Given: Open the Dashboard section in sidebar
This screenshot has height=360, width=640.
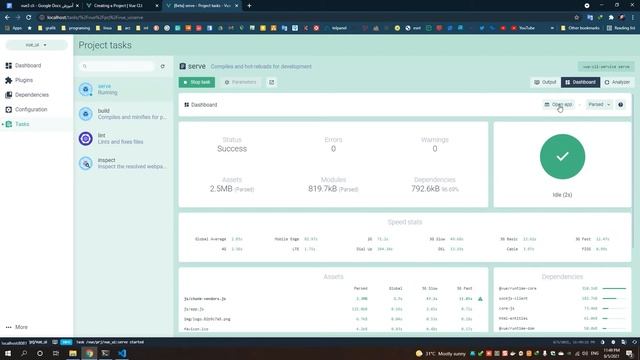Looking at the screenshot, I should click(x=24, y=65).
